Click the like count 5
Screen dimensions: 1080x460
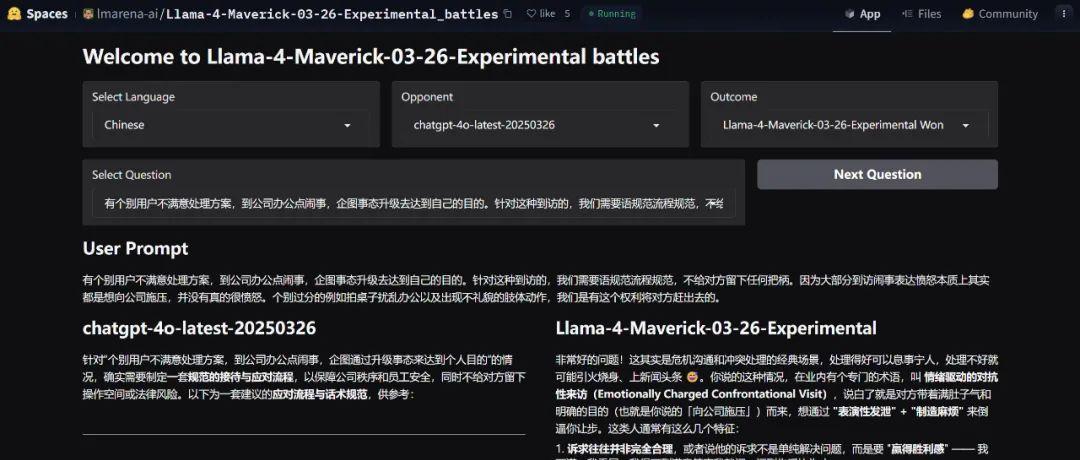tap(567, 14)
